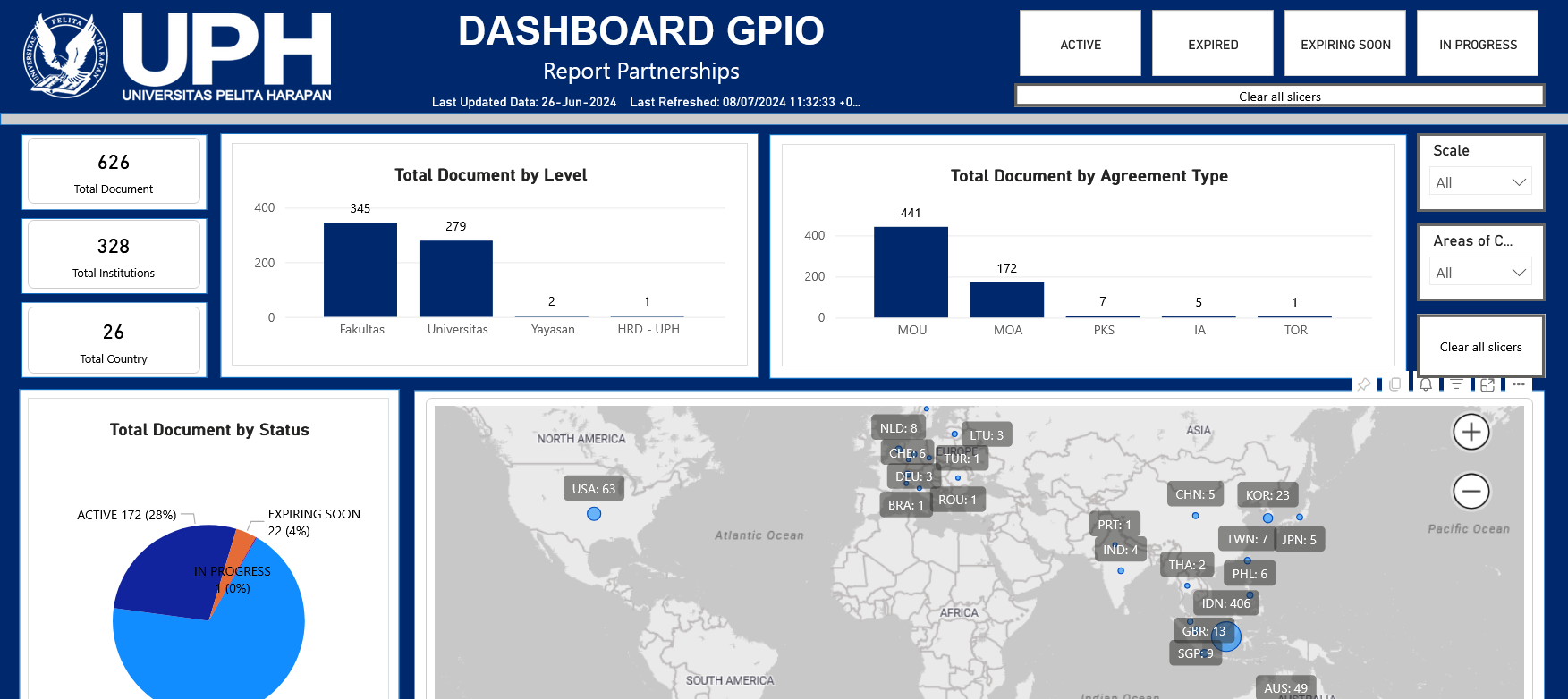Select the Universitas bar (279)
This screenshot has width=1568, height=699.
(x=456, y=279)
